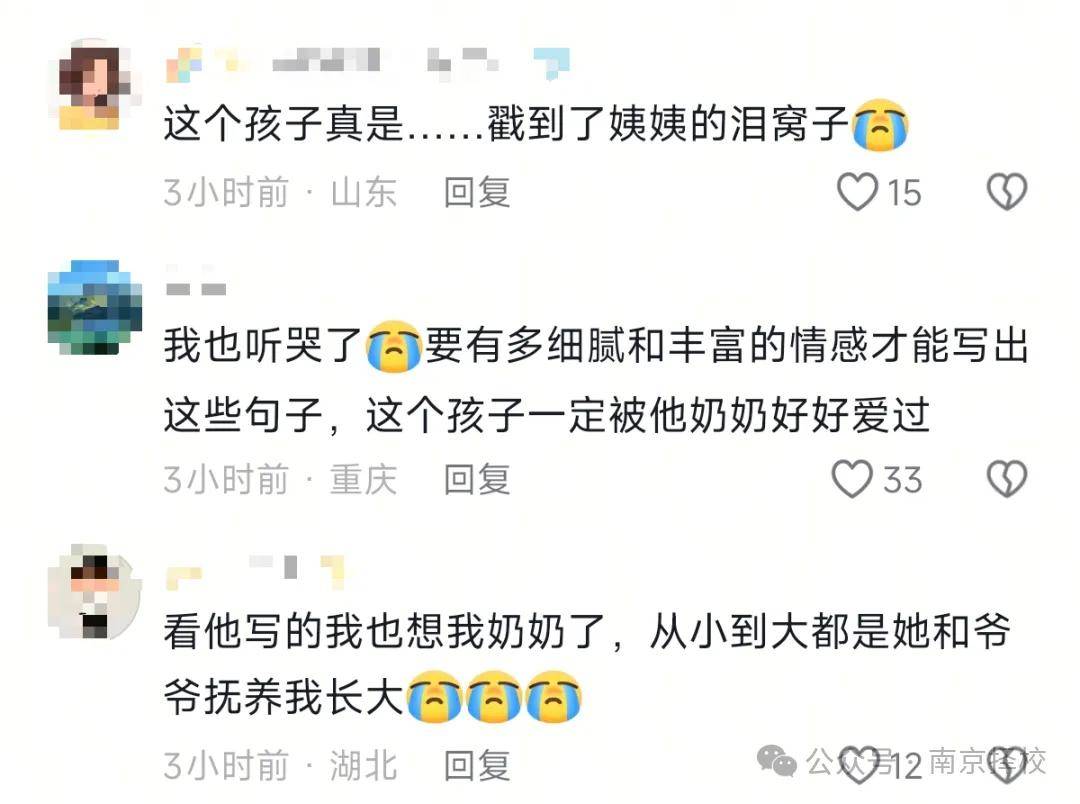Like the Chongqing comment with 33 likes

click(x=853, y=479)
